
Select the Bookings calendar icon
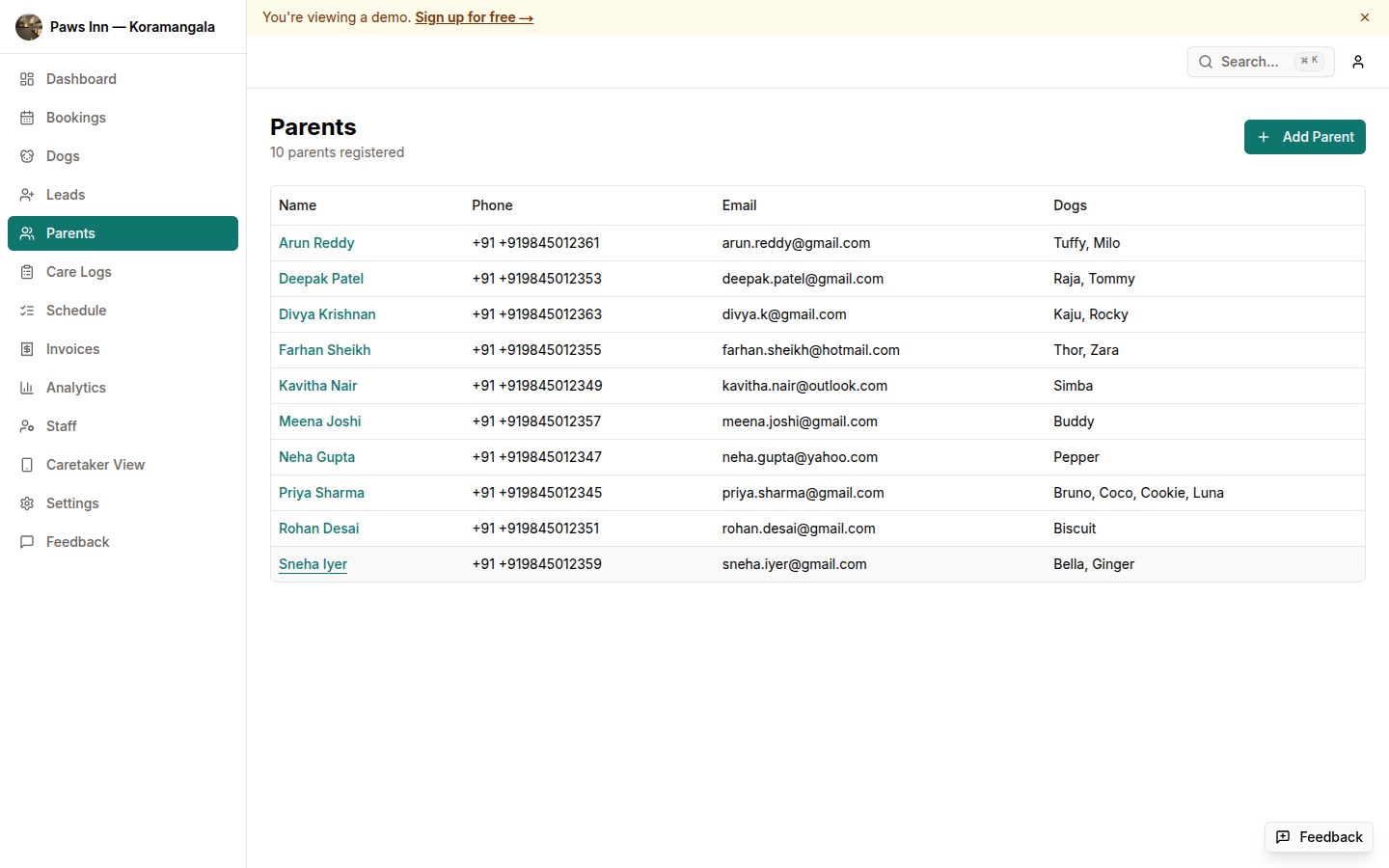click(26, 117)
